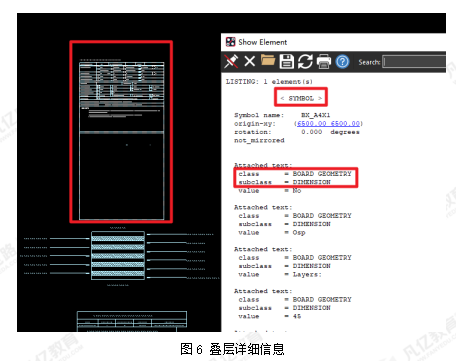Viewport: 456px width, 361px height.
Task: Click the layer cross-section drawing in canvas
Action: pyautogui.click(x=118, y=255)
